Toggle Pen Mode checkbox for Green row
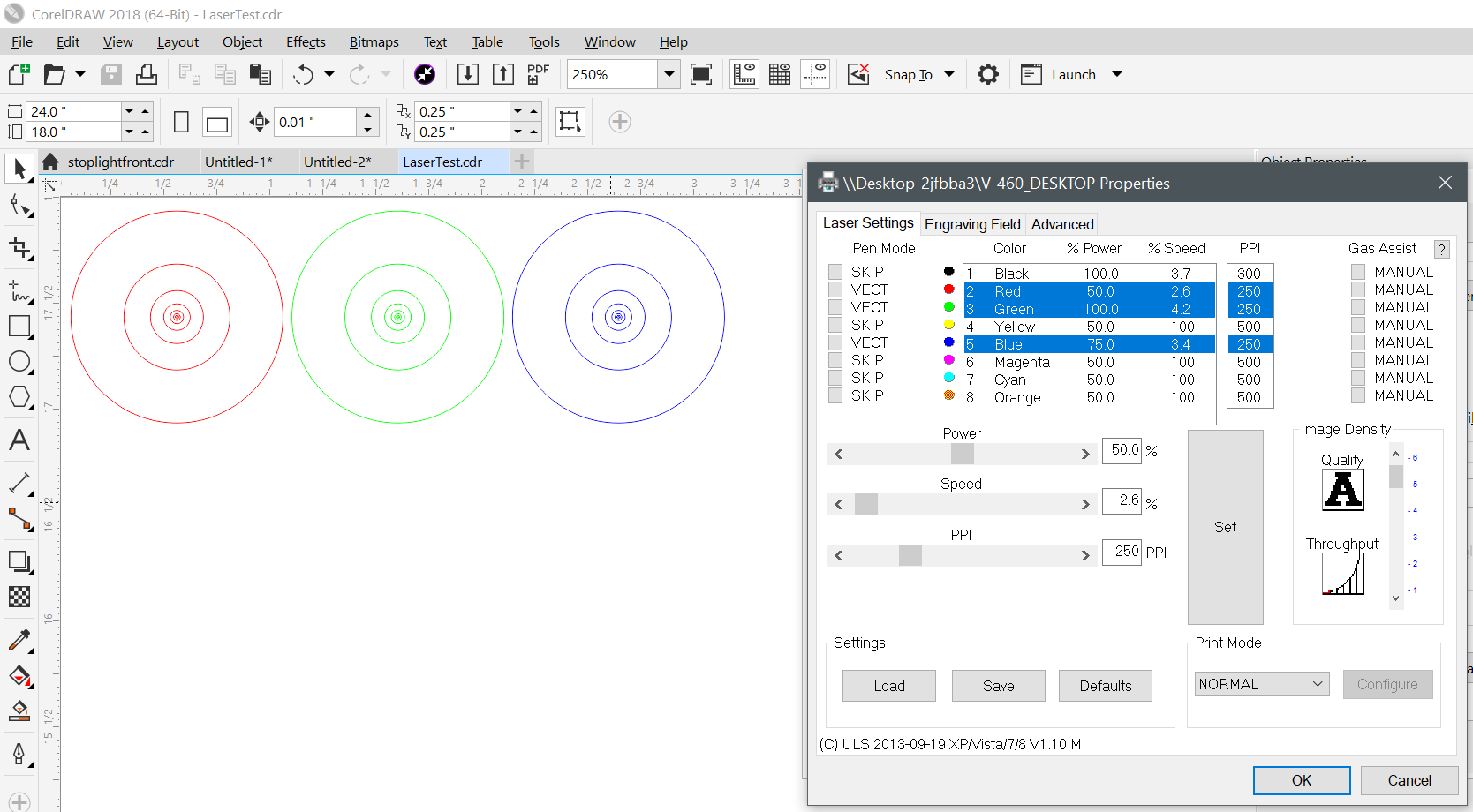 835,307
